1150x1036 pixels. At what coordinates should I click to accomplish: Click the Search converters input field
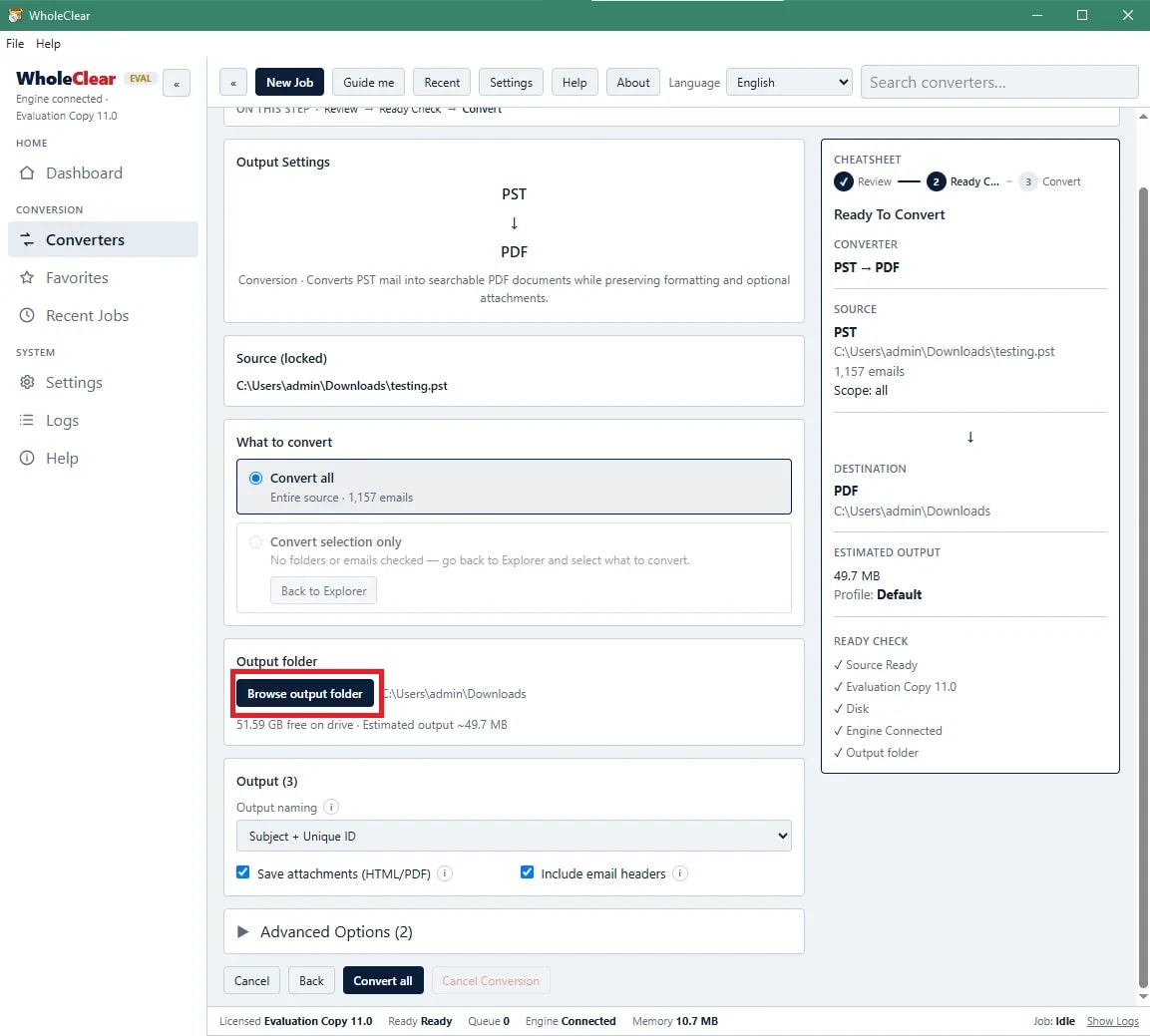(999, 82)
